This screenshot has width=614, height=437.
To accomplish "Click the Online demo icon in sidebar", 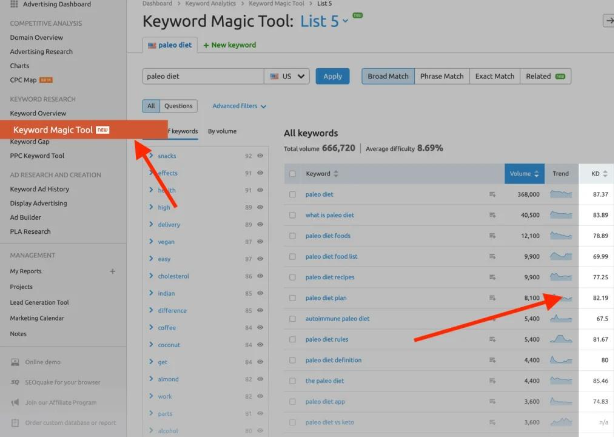I will pyautogui.click(x=14, y=362).
